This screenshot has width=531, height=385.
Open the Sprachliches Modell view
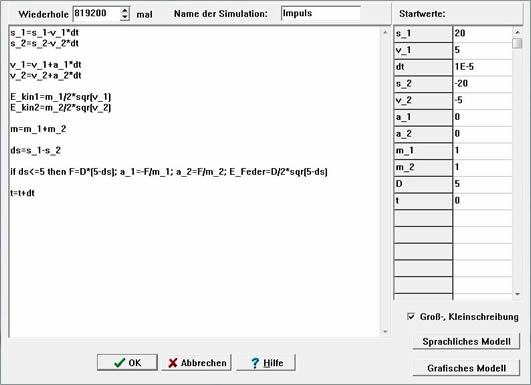click(466, 341)
